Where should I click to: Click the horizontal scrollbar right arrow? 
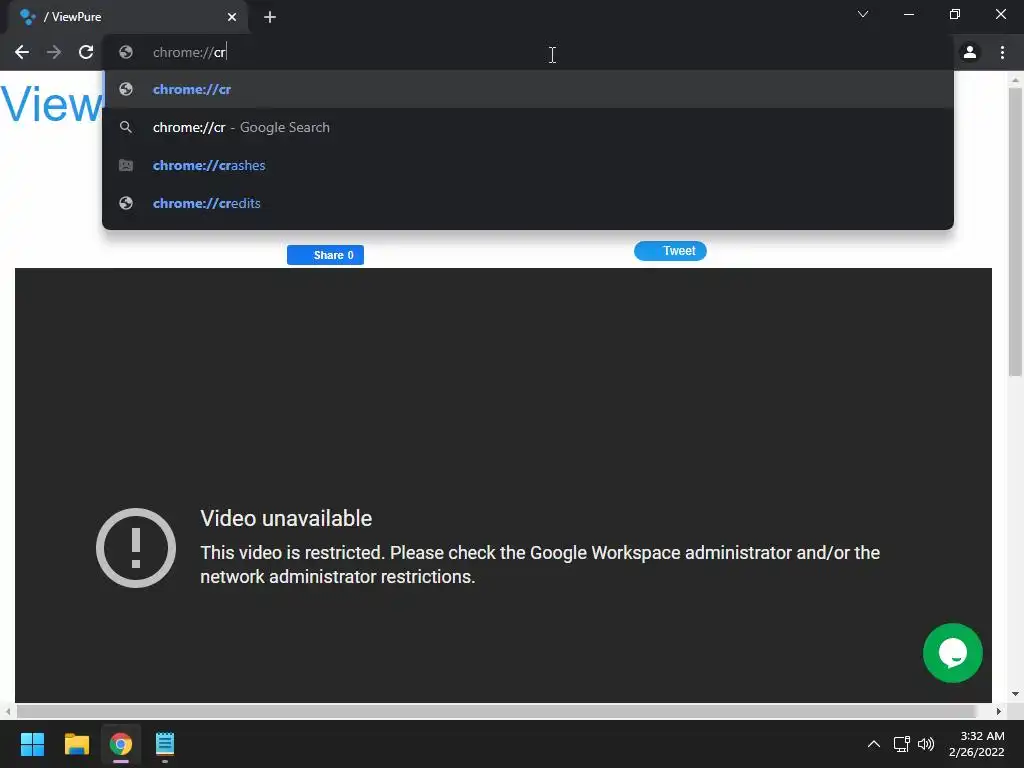pyautogui.click(x=999, y=711)
